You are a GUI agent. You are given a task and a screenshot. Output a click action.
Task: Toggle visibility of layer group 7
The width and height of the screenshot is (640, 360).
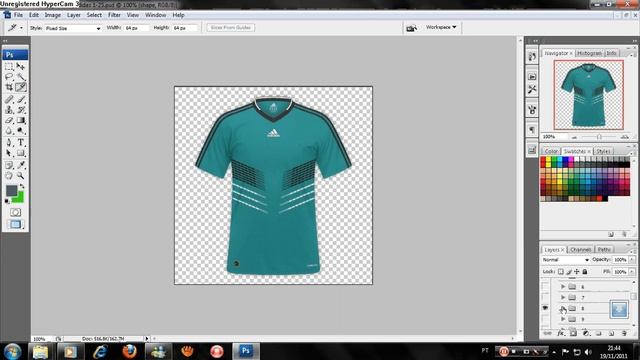[x=545, y=297]
